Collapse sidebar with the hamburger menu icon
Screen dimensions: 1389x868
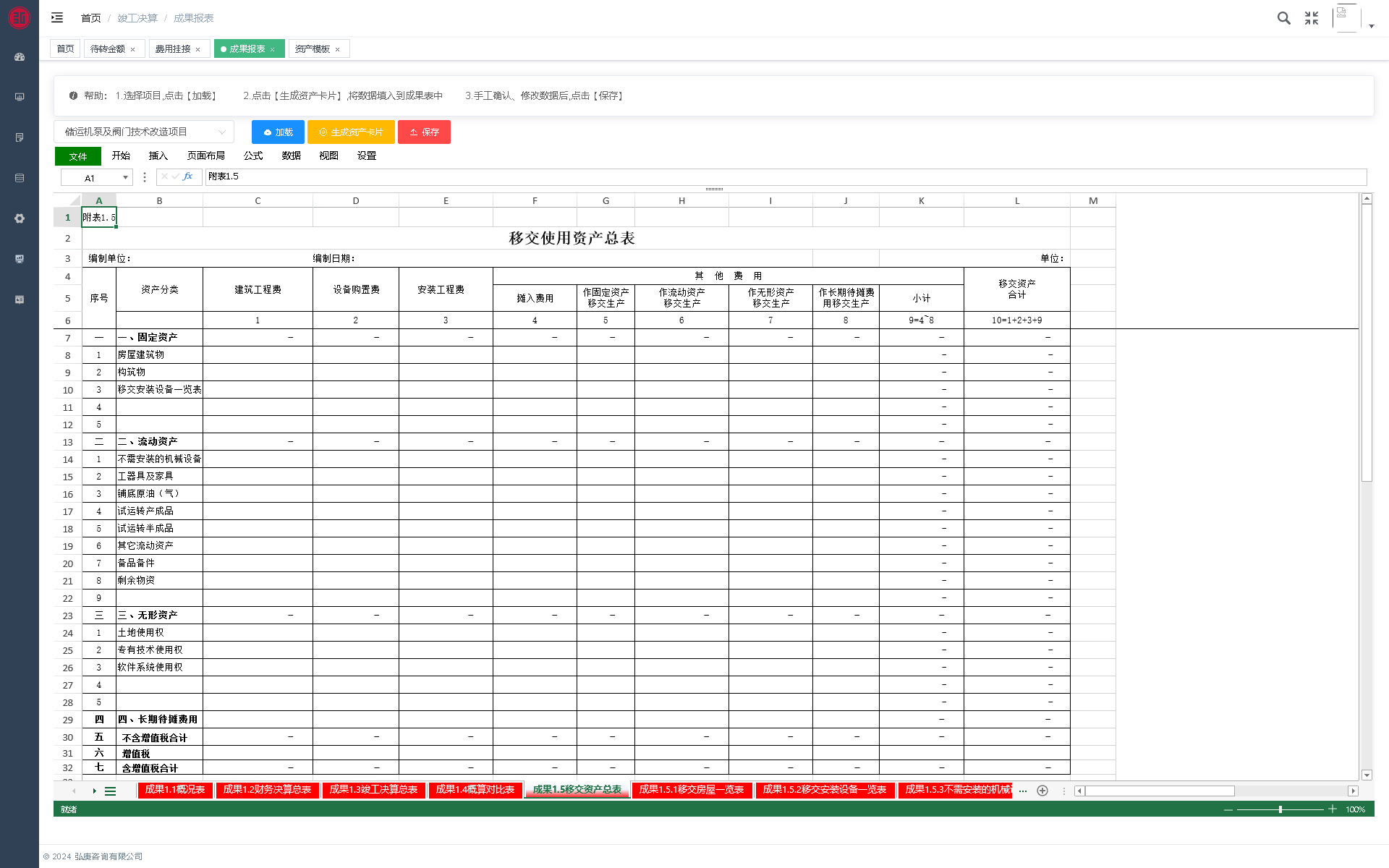point(57,17)
